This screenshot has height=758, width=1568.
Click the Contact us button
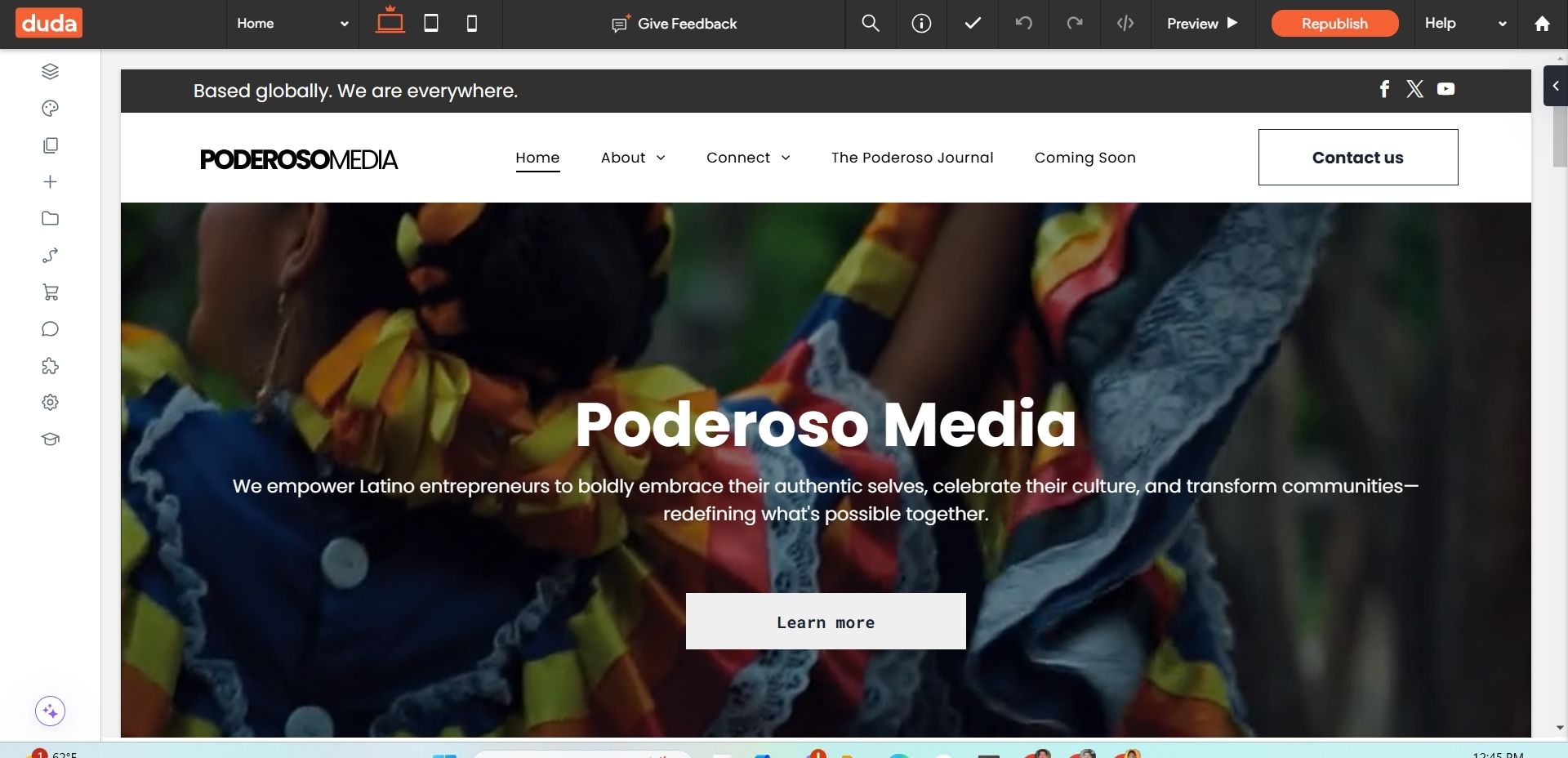click(1358, 157)
